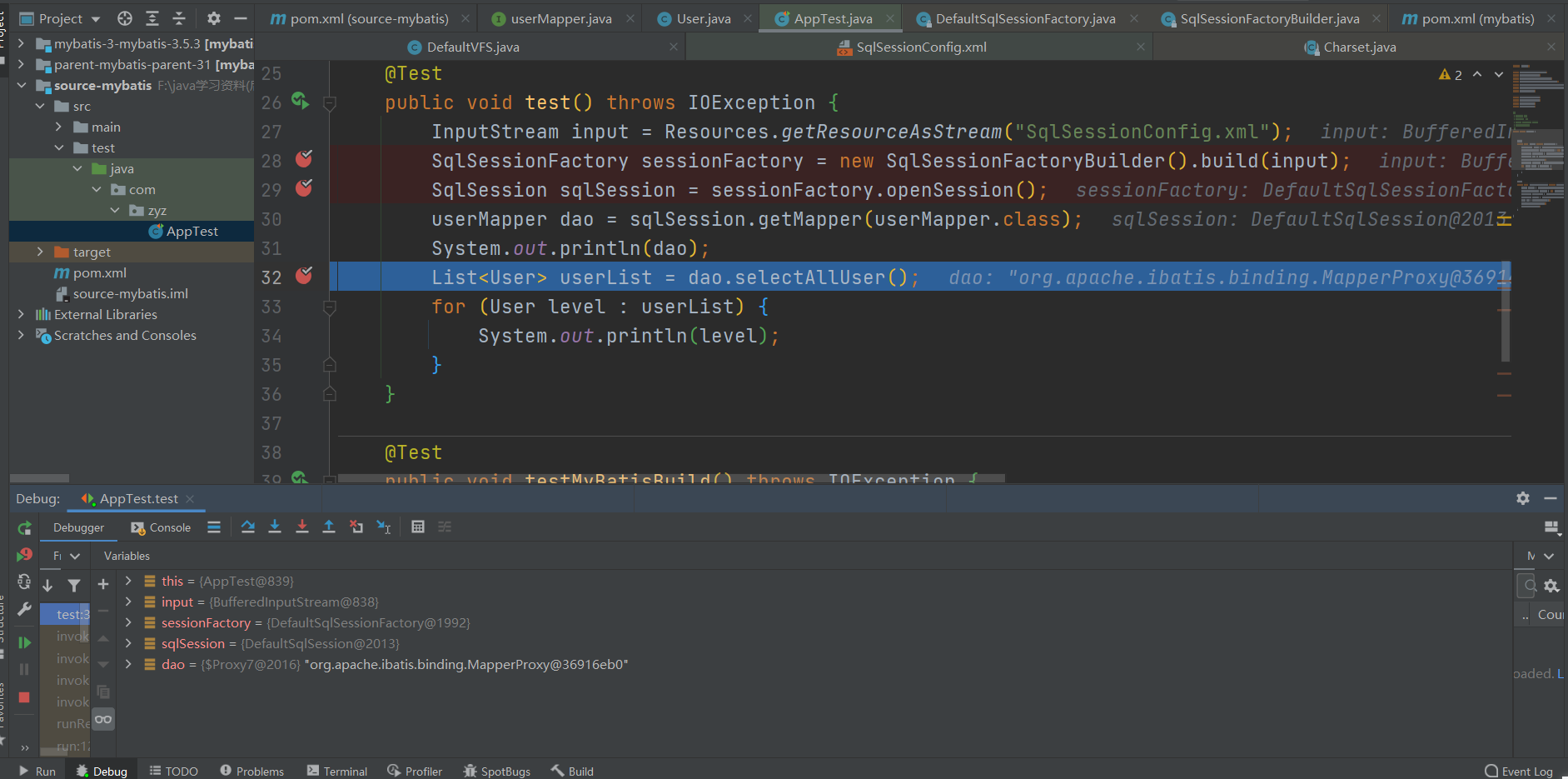Viewport: 1568px width, 779px height.
Task: Click the Step Into debugger icon
Action: (x=275, y=527)
